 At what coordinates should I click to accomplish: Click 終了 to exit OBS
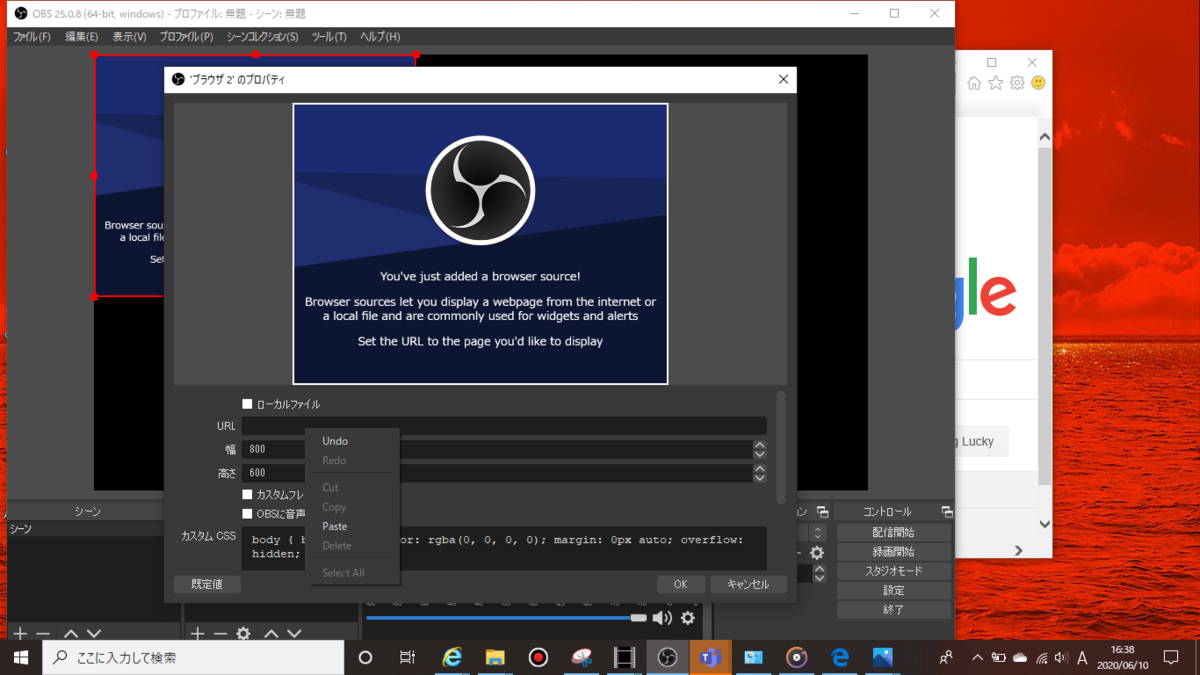coord(894,609)
